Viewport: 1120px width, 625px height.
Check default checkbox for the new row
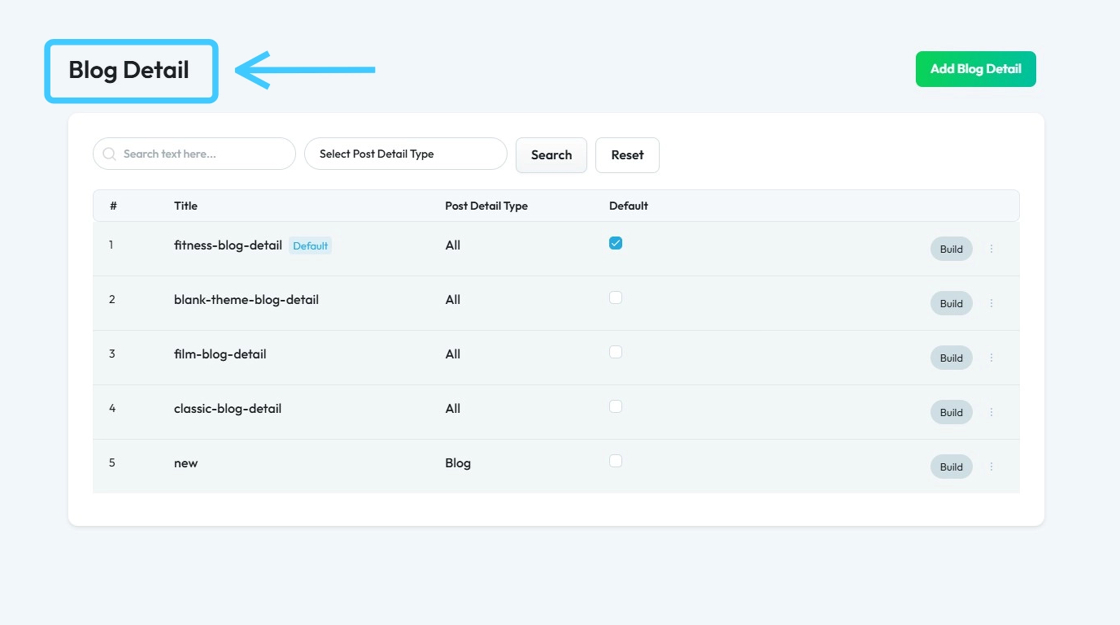(x=616, y=461)
